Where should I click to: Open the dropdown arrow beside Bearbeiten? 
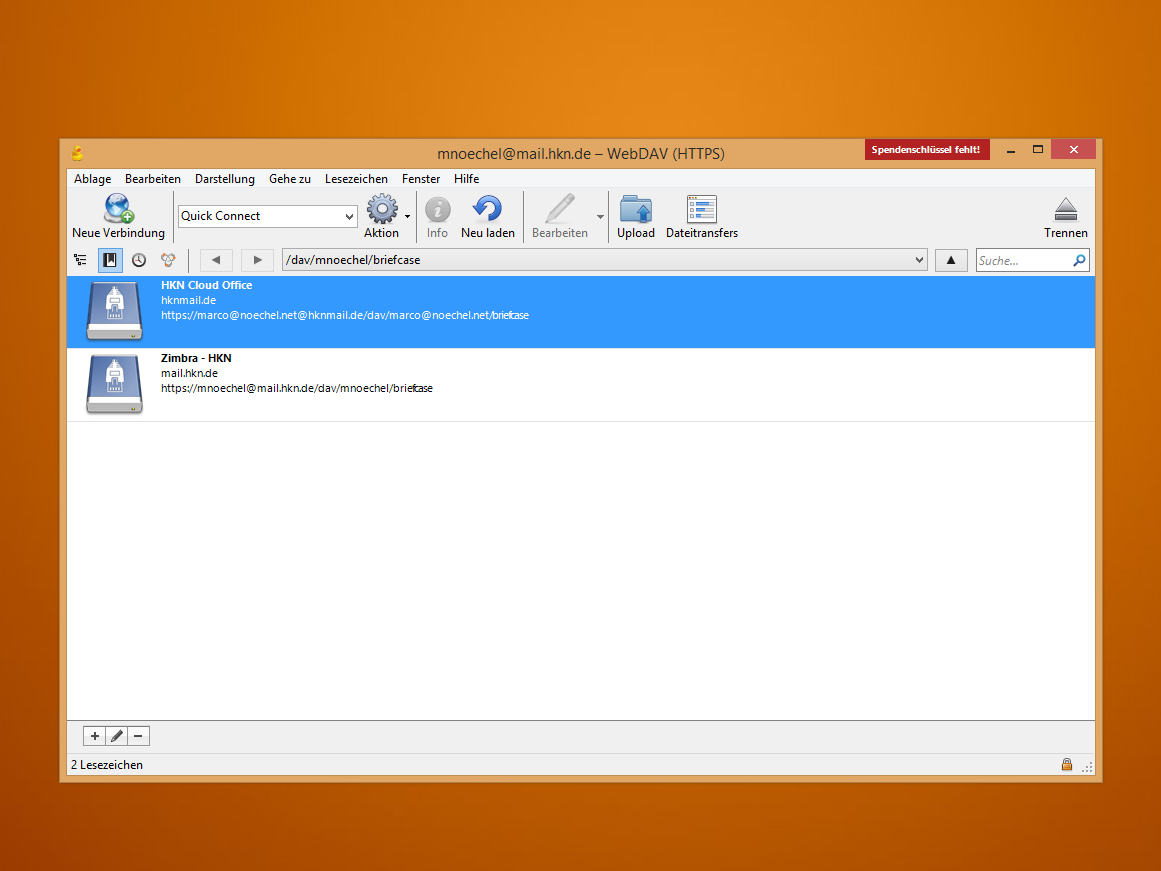pos(600,216)
